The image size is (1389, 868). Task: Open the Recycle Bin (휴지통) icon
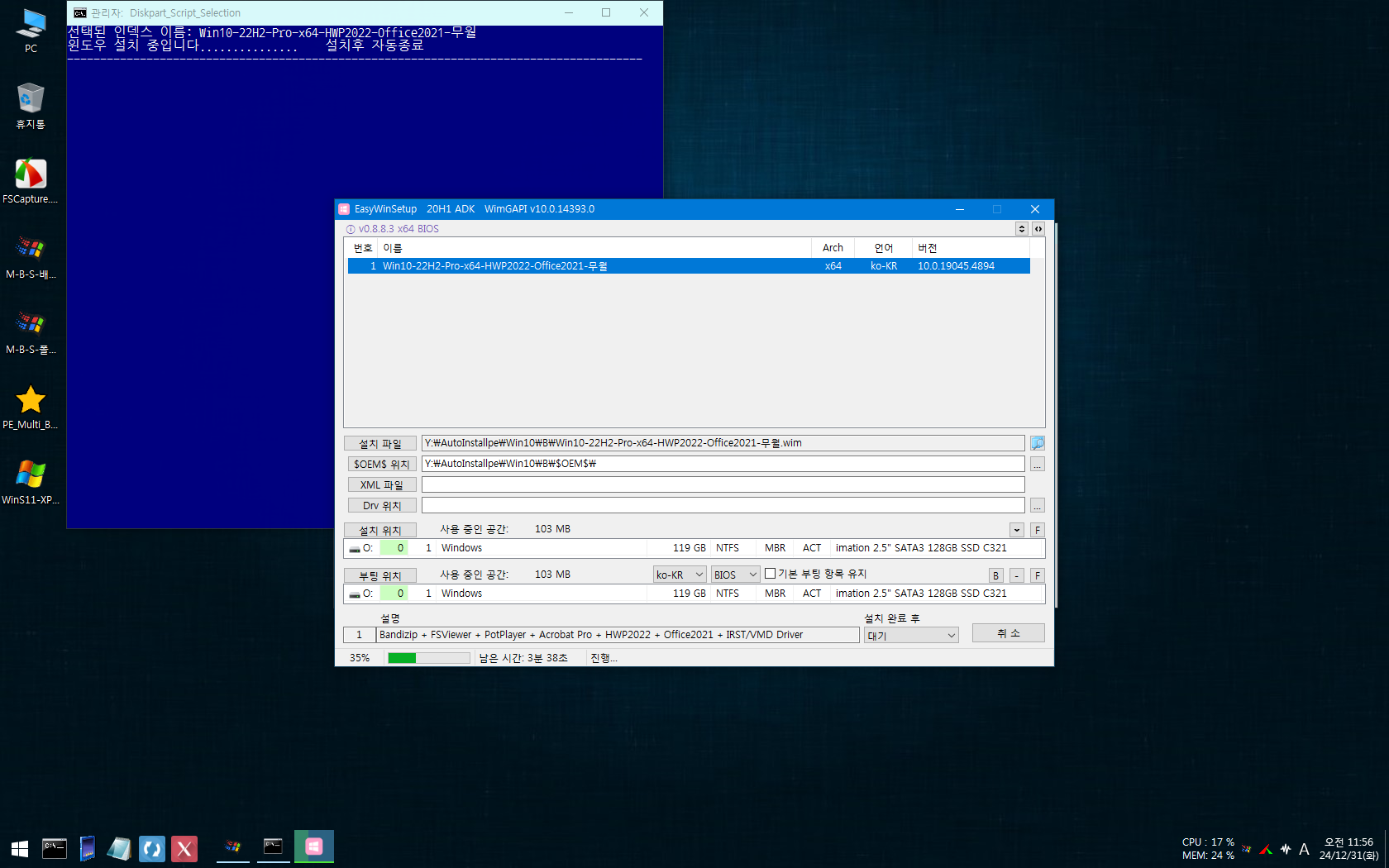[x=31, y=106]
